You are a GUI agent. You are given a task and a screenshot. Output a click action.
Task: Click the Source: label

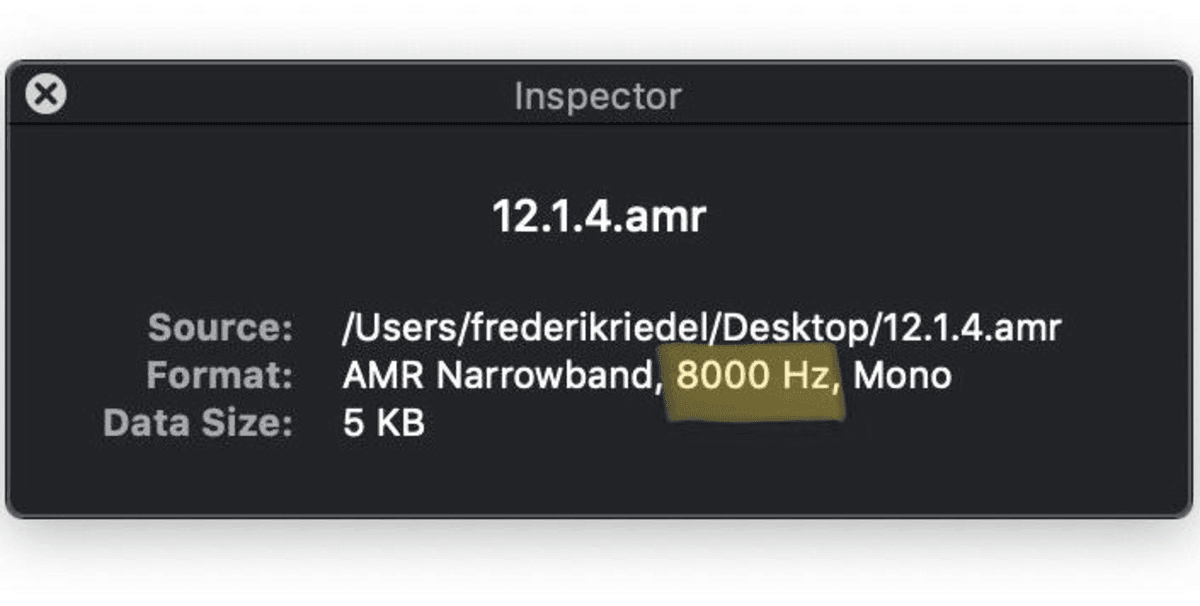[x=221, y=327]
